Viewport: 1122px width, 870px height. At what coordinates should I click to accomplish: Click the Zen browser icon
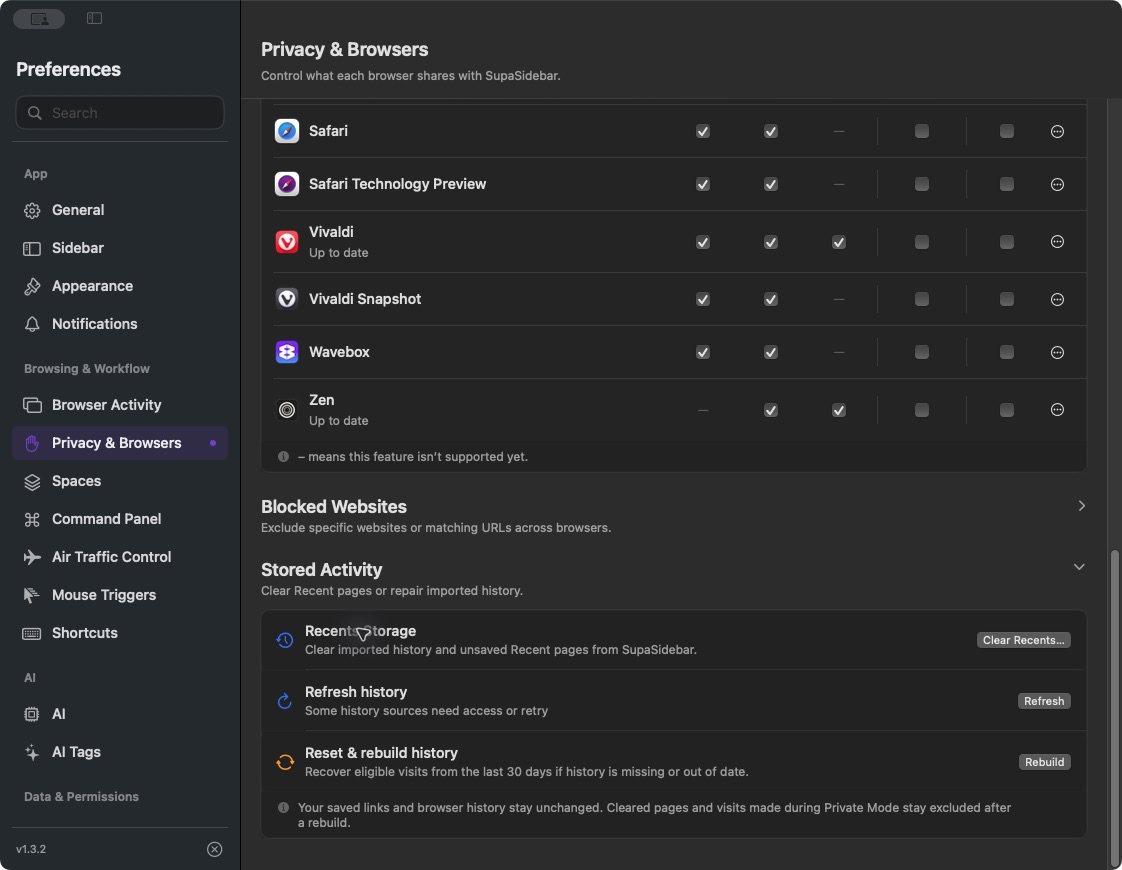click(287, 410)
